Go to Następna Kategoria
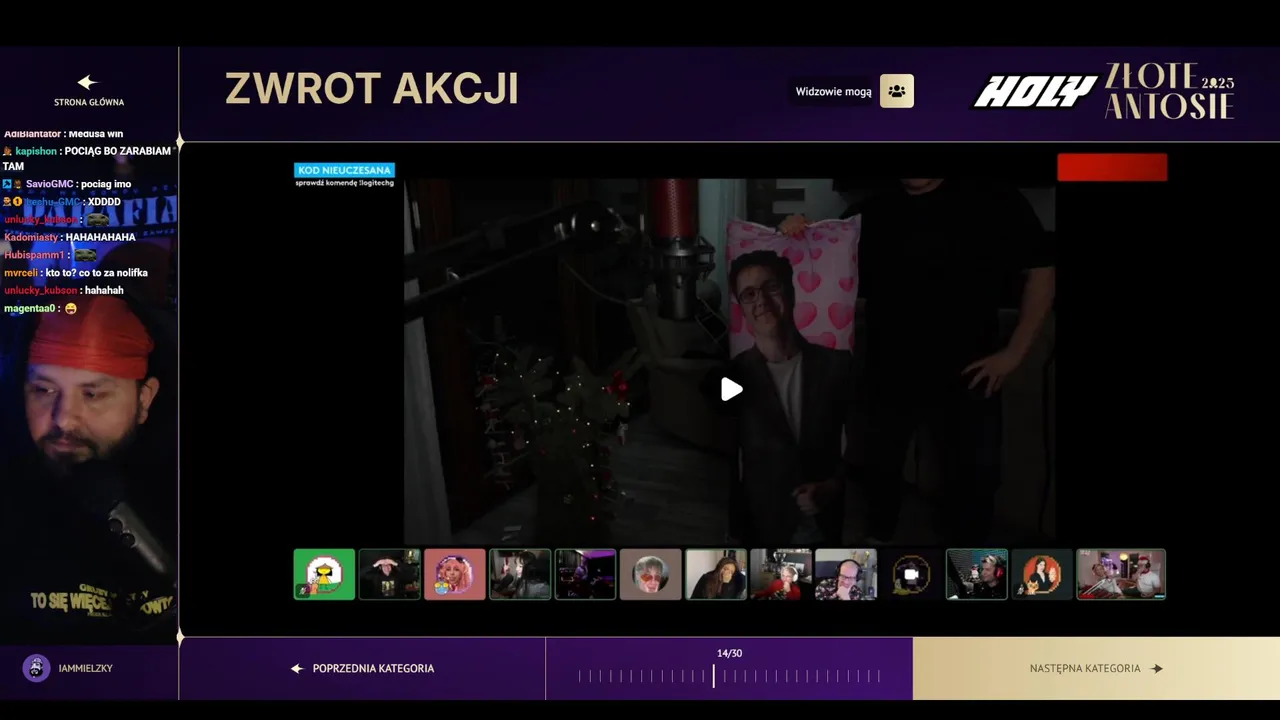 (1096, 668)
